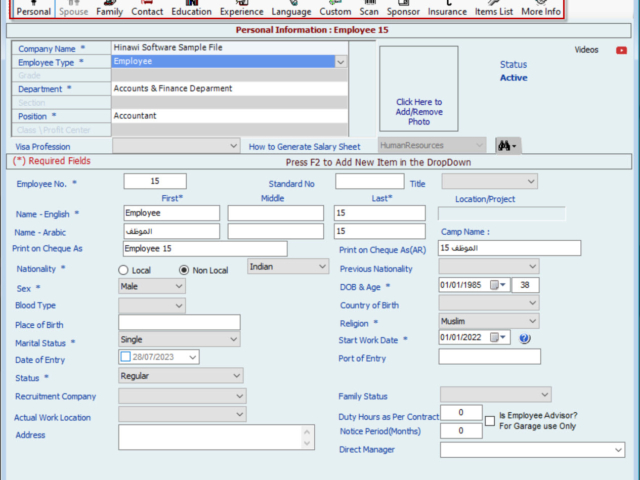Open the Marital Status dropdown

(x=233, y=340)
